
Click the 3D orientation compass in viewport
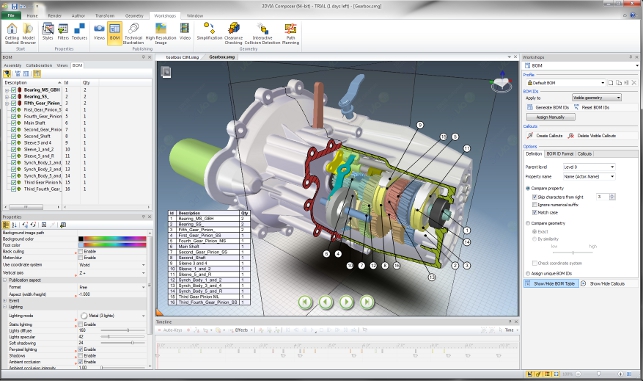coord(501,82)
